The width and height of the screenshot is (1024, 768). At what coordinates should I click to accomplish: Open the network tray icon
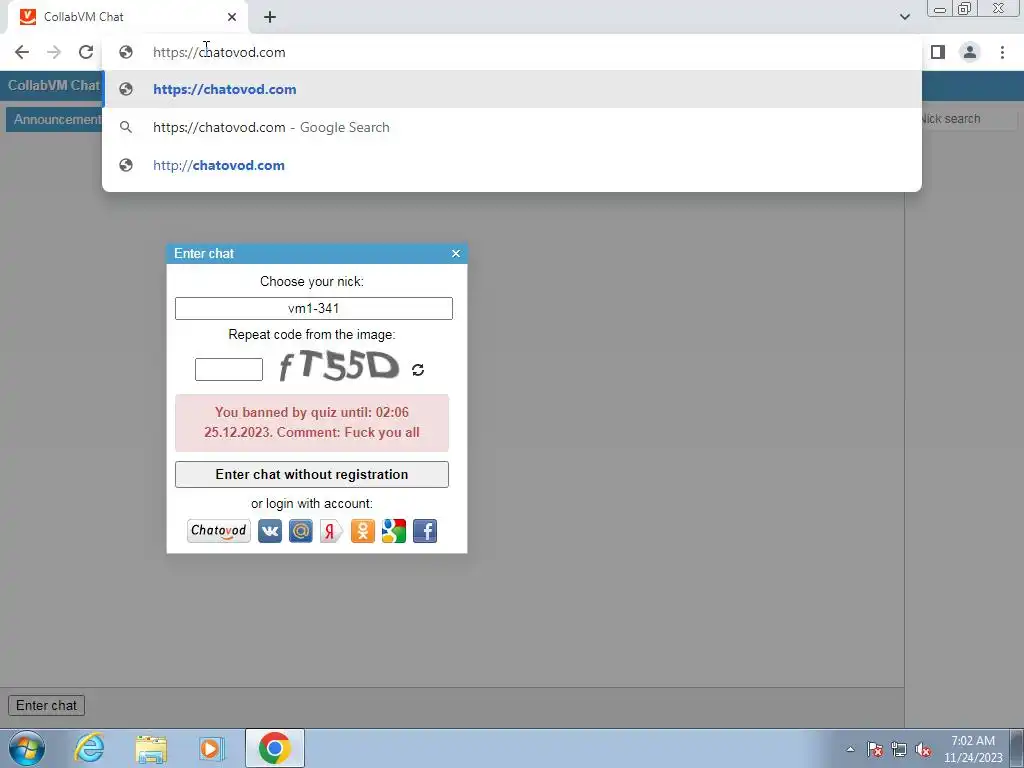899,749
